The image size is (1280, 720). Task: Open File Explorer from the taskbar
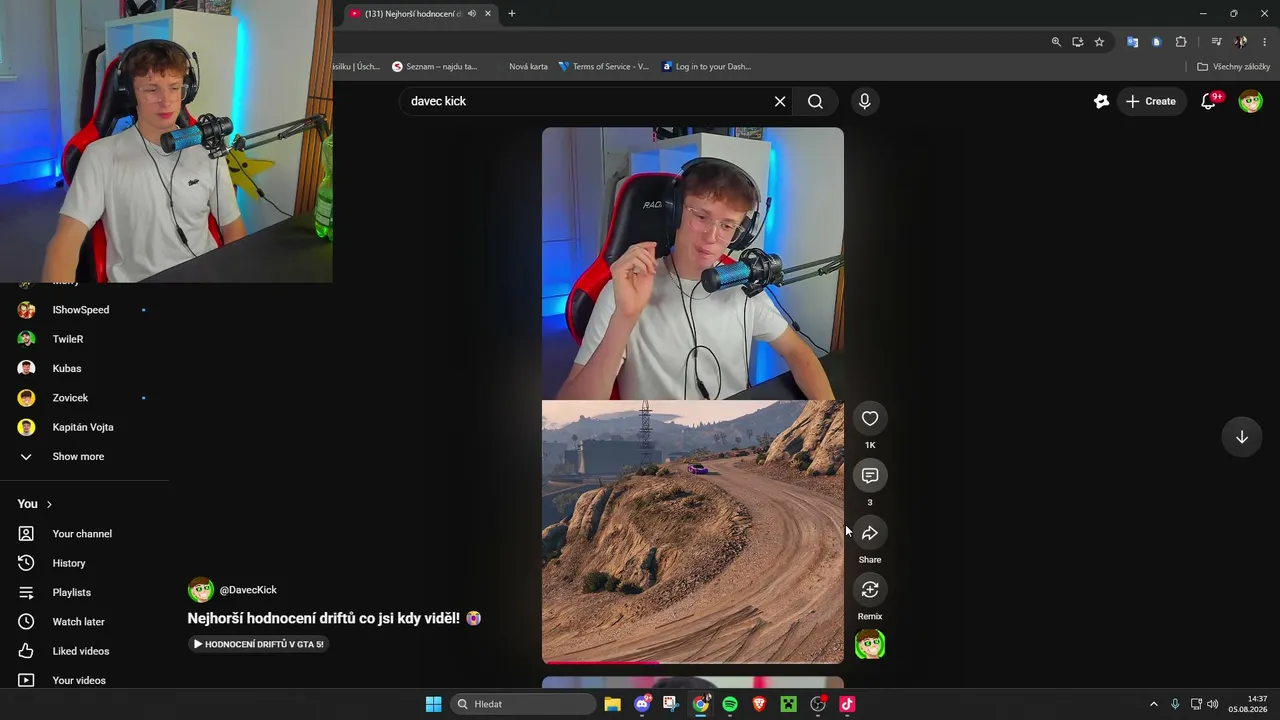[x=613, y=704]
